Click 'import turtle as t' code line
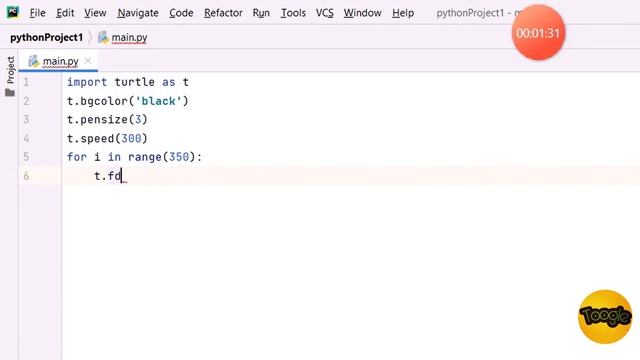The width and height of the screenshot is (640, 360). [x=128, y=82]
